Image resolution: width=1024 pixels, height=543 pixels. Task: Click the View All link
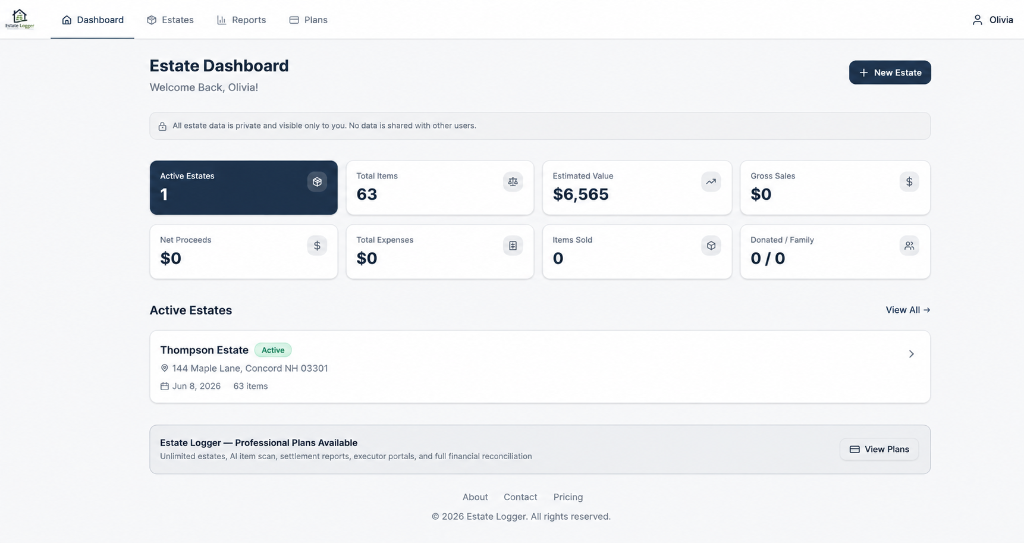pyautogui.click(x=908, y=310)
